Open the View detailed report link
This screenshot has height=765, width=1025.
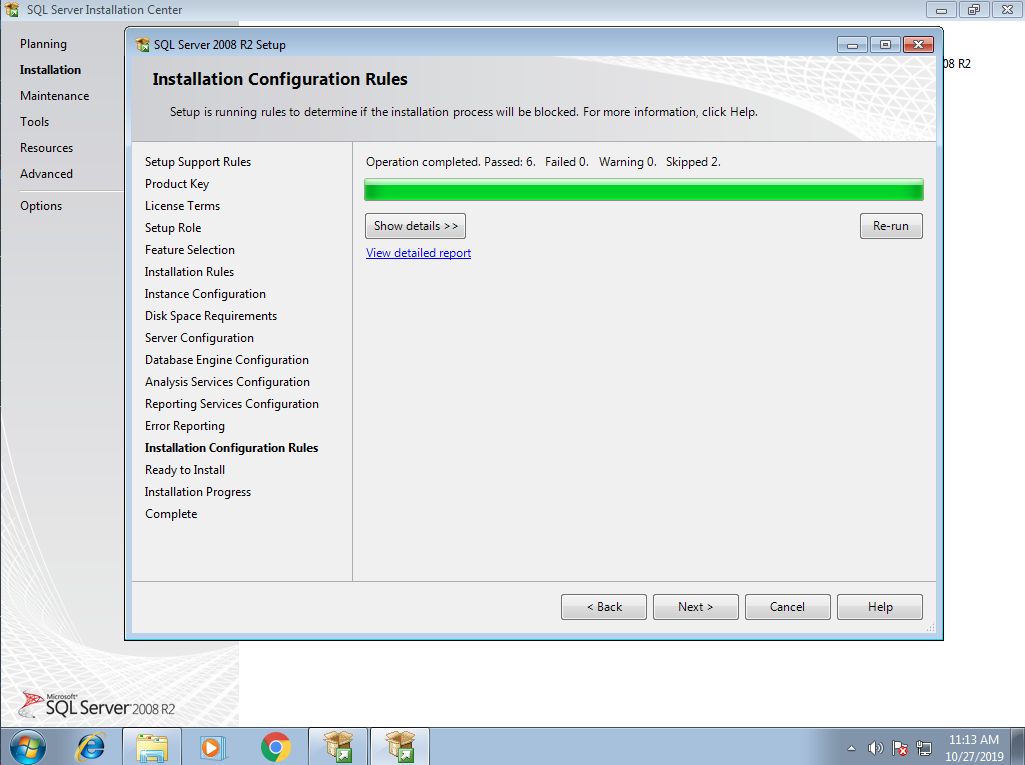(x=418, y=253)
